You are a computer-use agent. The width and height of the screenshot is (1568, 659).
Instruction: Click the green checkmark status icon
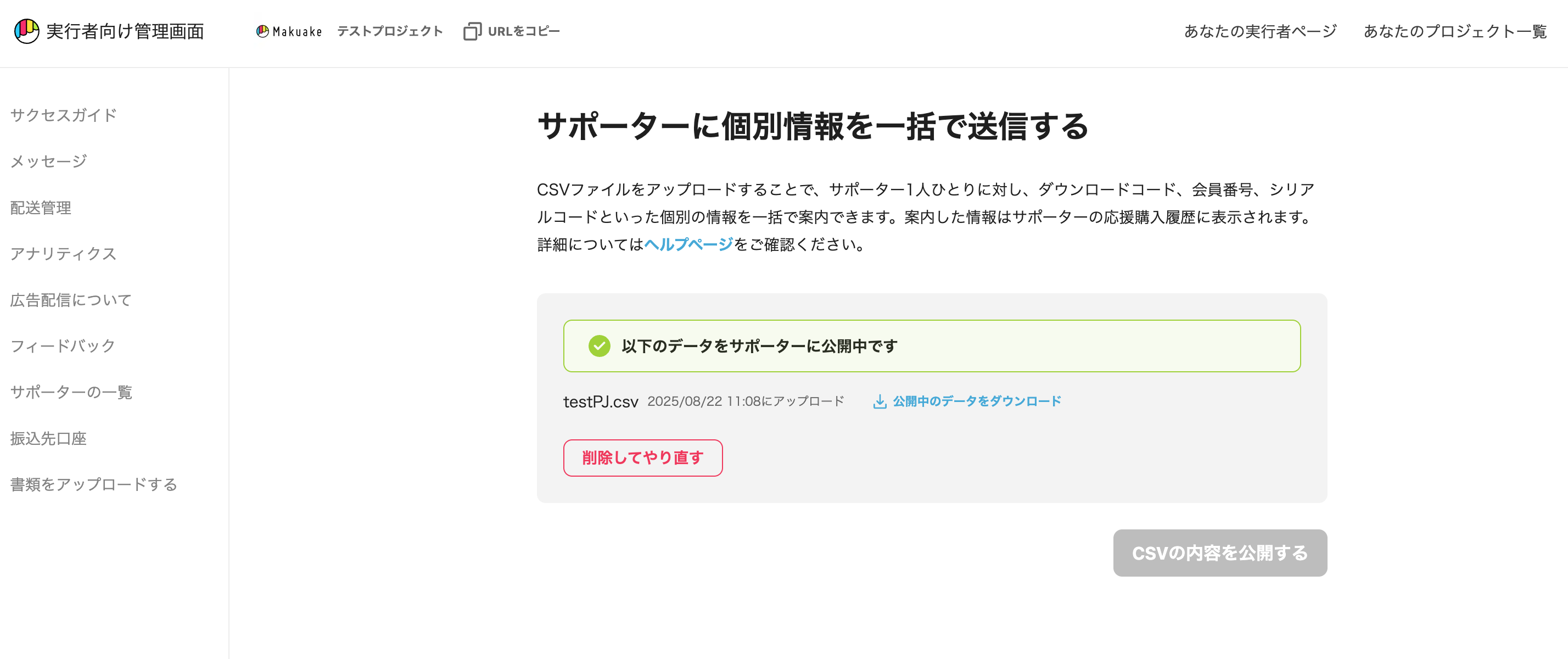pos(599,346)
